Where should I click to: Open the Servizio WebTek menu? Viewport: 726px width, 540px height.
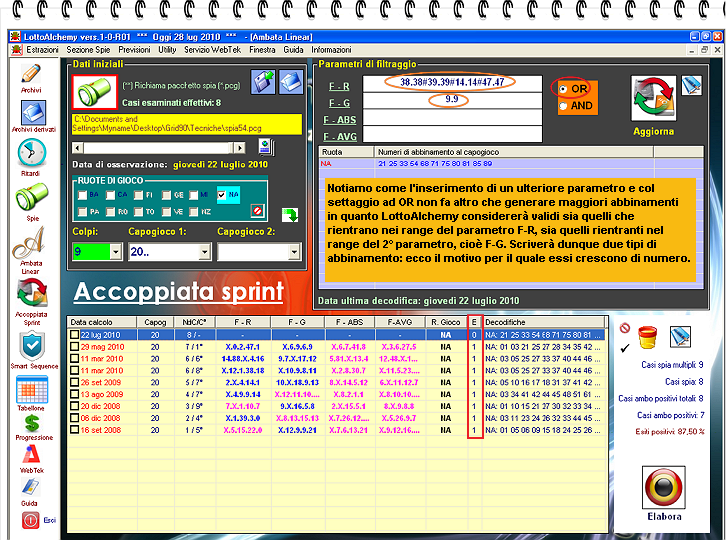point(213,50)
